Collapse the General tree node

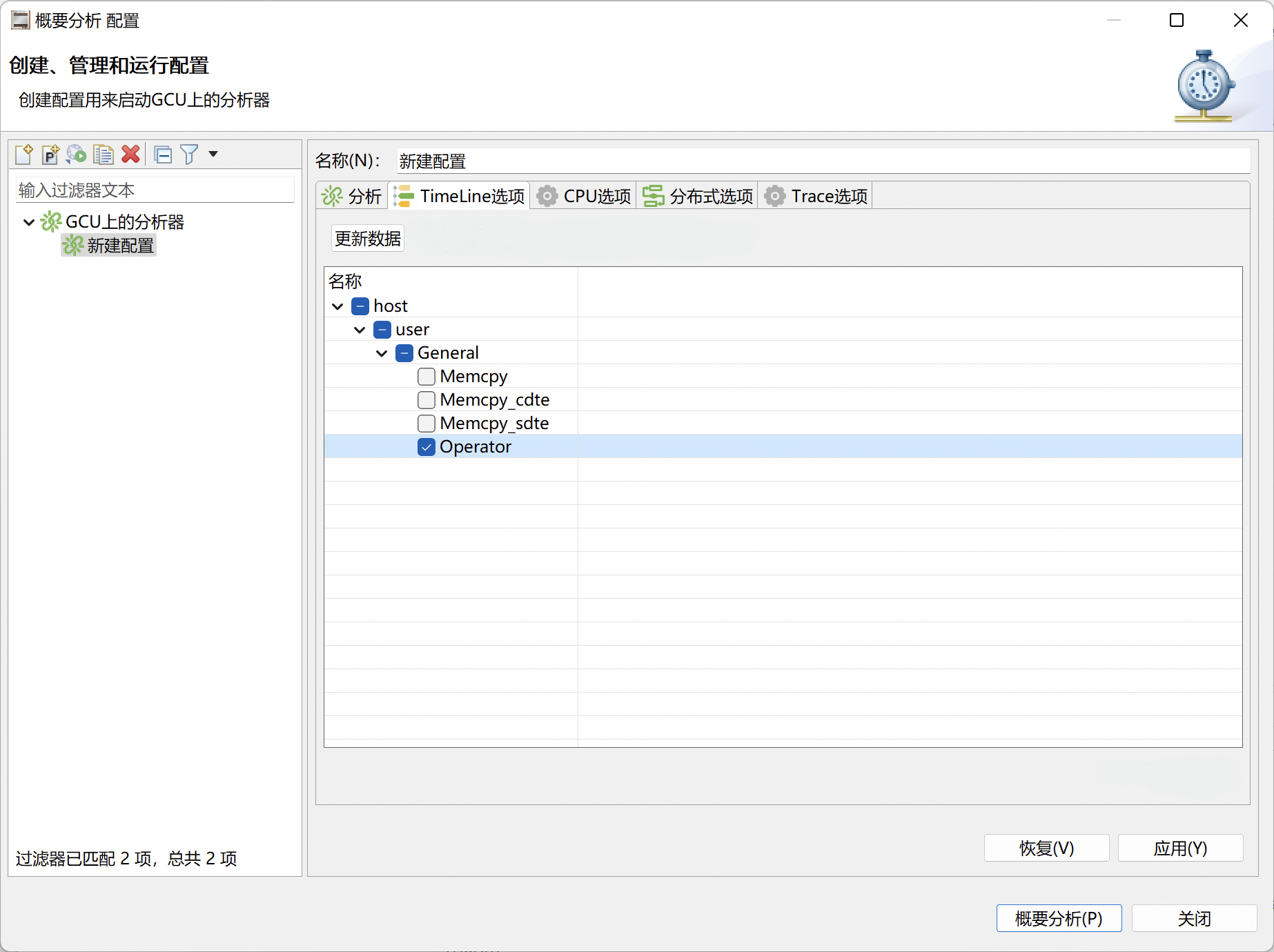pyautogui.click(x=382, y=353)
